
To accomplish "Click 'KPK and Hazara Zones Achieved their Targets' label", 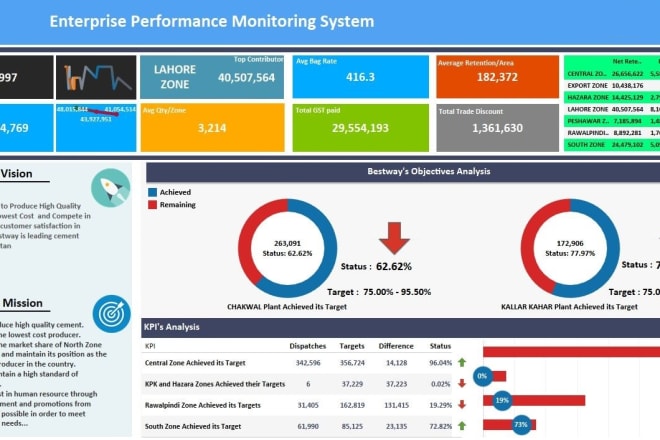I will [215, 384].
